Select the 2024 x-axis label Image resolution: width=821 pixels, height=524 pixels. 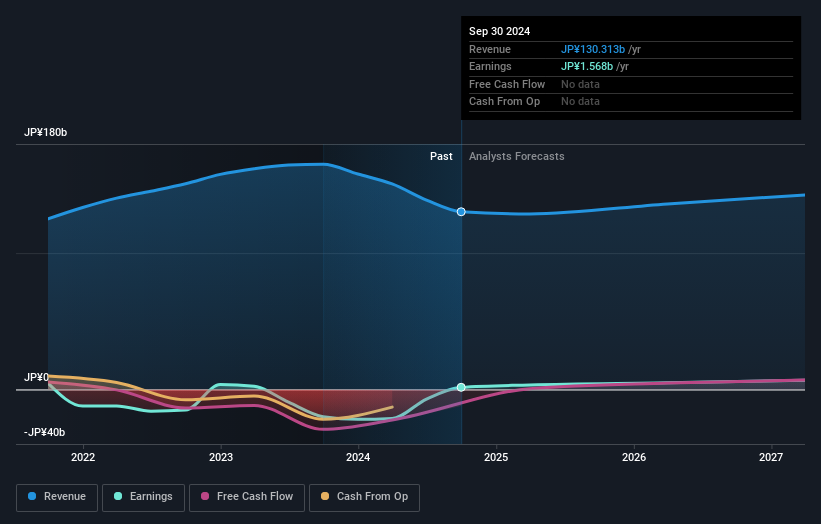point(358,458)
